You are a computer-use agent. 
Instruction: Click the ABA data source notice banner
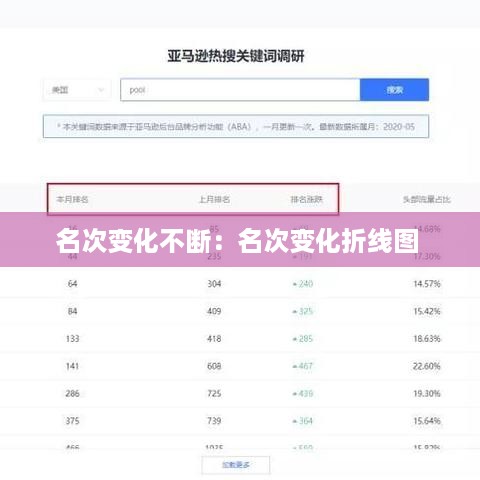[236, 126]
